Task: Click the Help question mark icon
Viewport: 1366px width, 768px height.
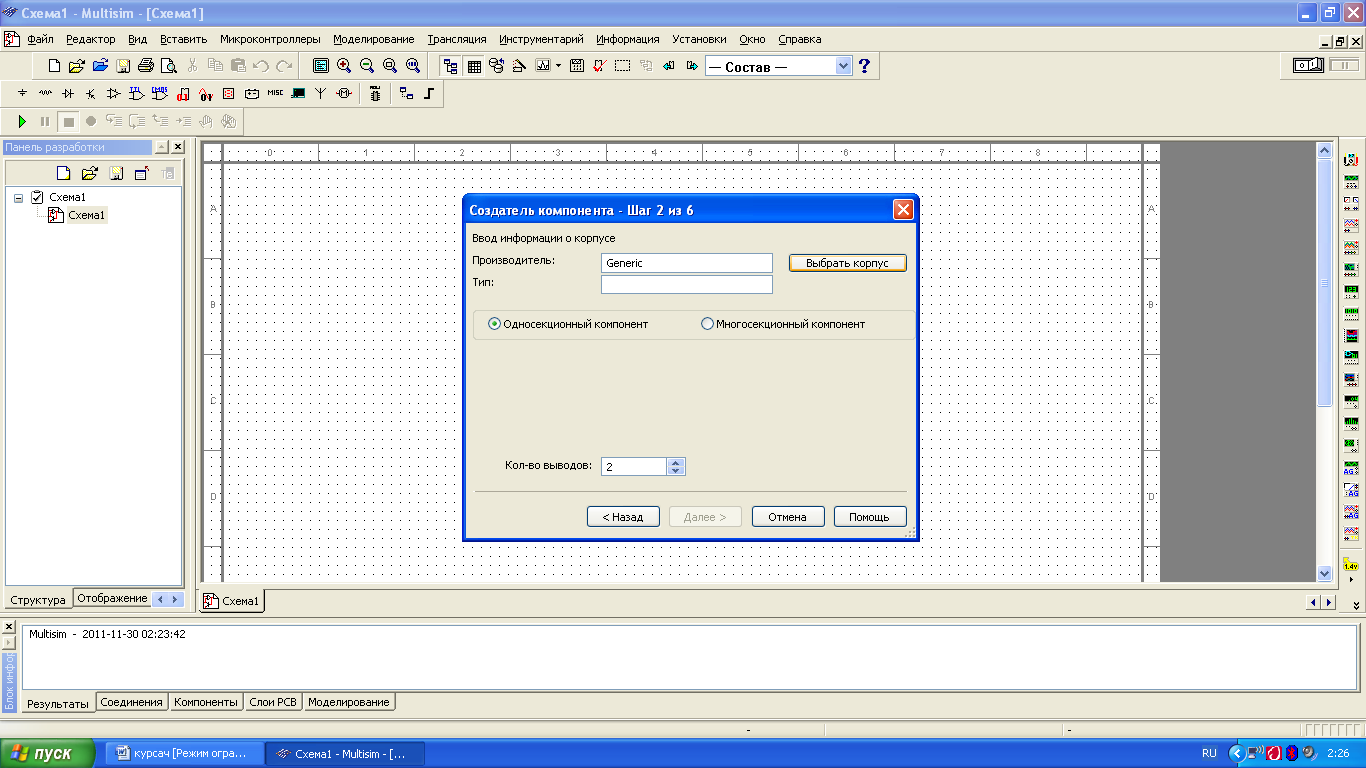Action: [x=865, y=66]
